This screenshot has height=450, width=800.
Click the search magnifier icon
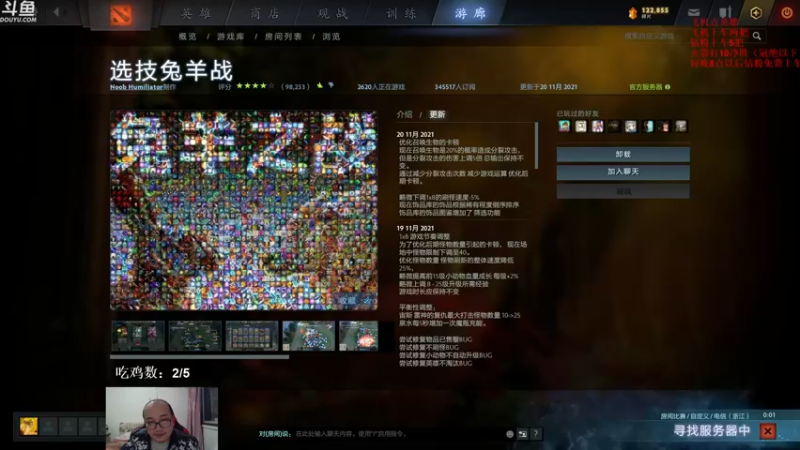tap(757, 36)
